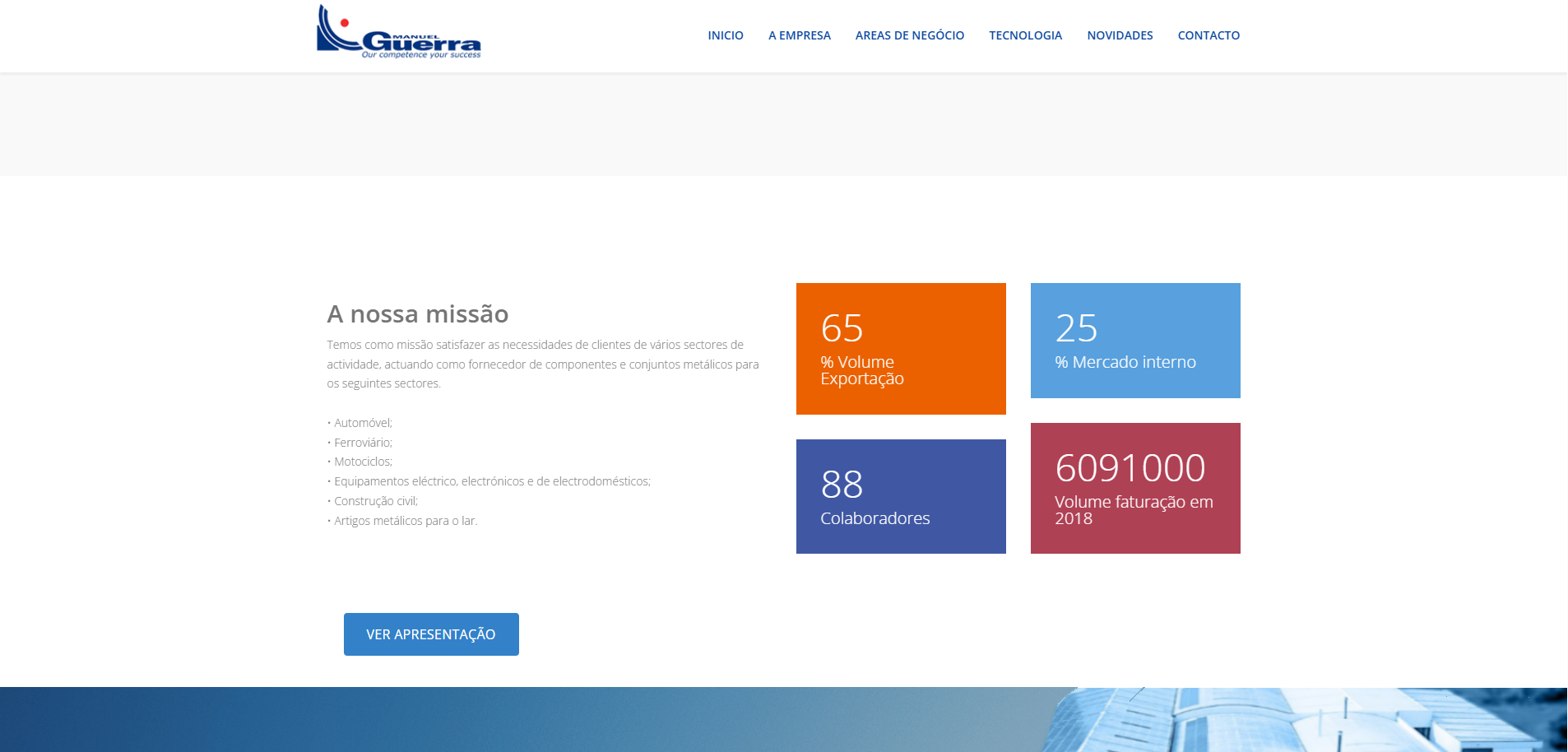Click the 88 Colaboradores tile

click(900, 496)
